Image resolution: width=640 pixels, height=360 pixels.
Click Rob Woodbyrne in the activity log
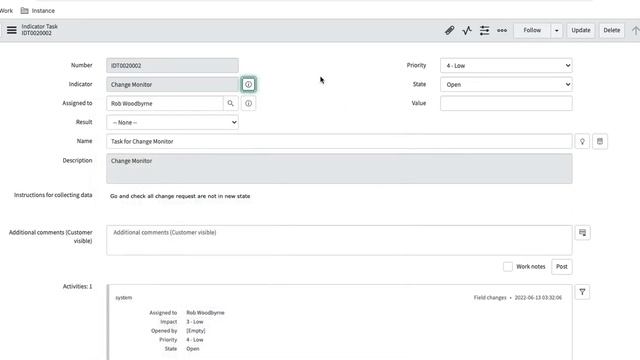click(x=205, y=313)
